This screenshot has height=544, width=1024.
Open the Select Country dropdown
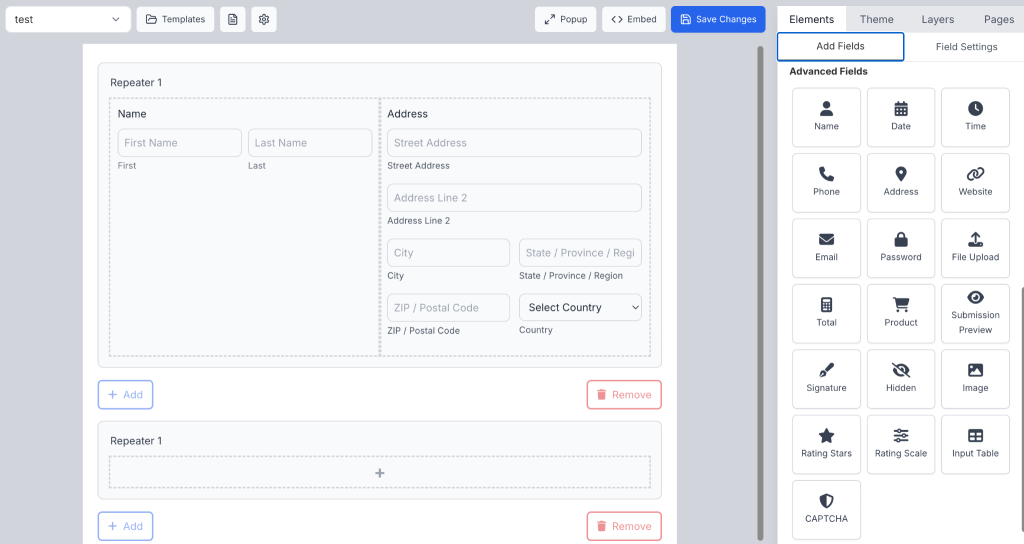click(x=580, y=308)
